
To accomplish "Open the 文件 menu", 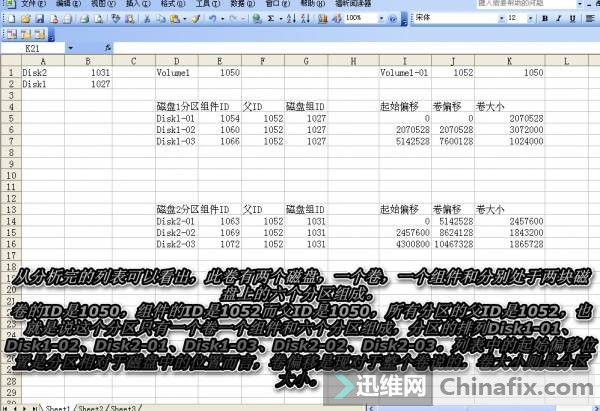I will (x=33, y=4).
